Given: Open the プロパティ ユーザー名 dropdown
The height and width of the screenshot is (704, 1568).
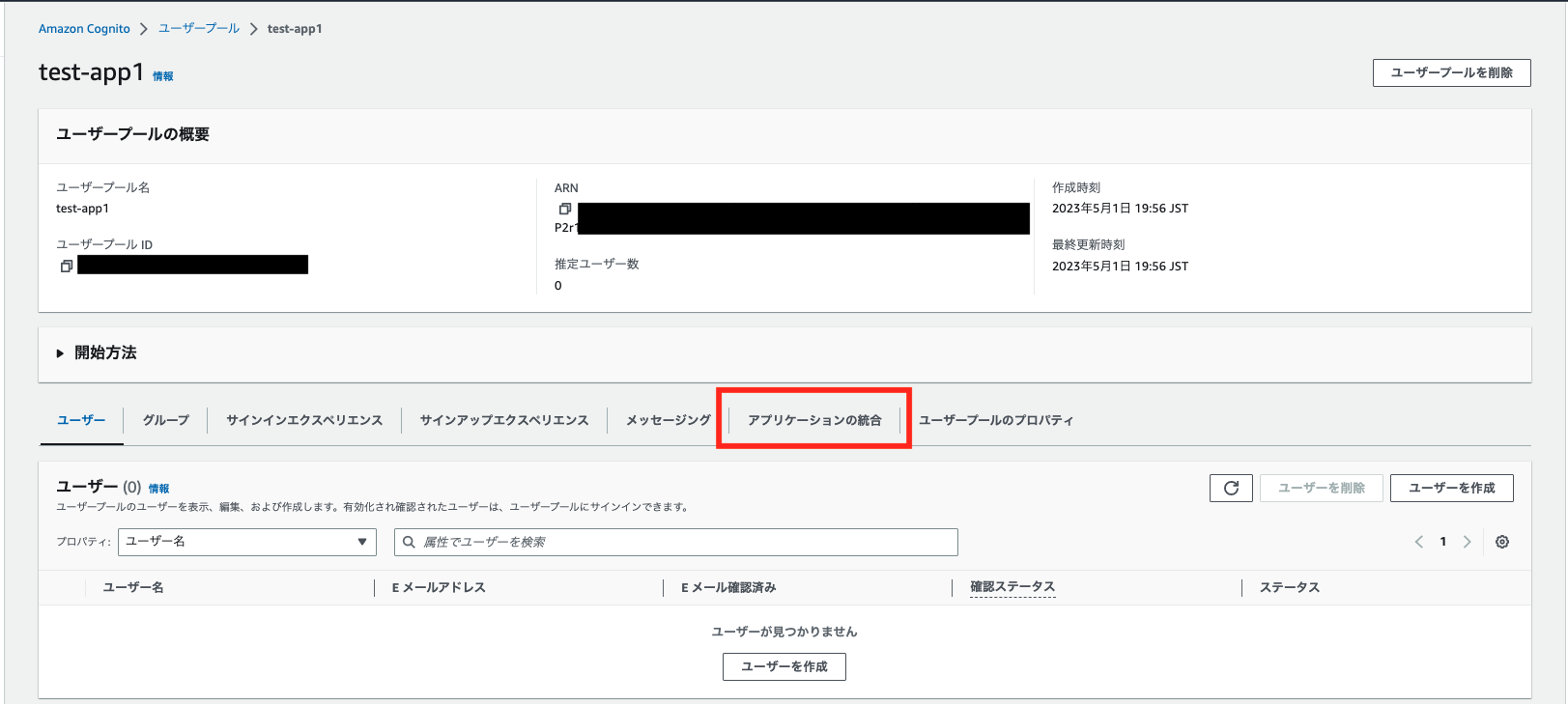Looking at the screenshot, I should coord(247,542).
